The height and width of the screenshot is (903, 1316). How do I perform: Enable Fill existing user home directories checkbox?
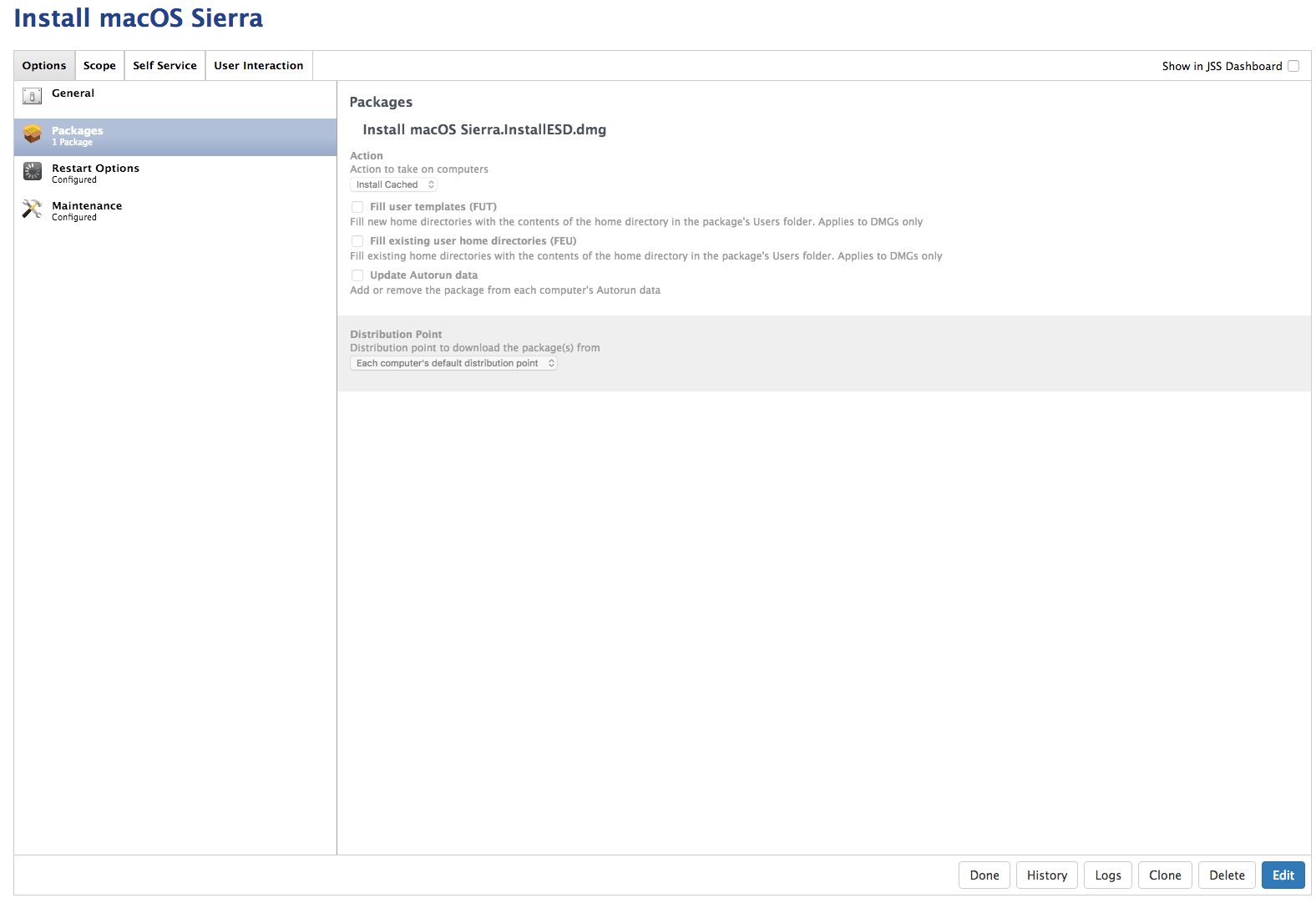(357, 241)
